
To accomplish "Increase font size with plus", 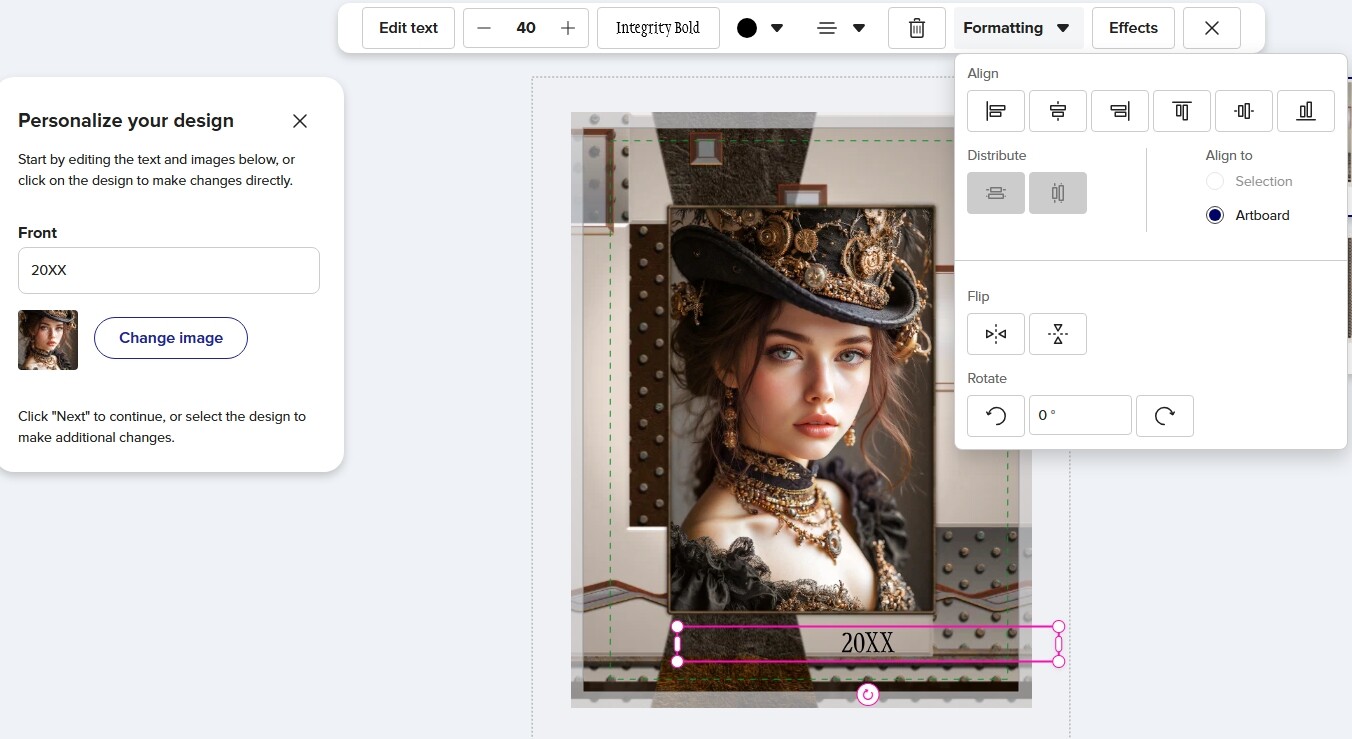I will 568,28.
